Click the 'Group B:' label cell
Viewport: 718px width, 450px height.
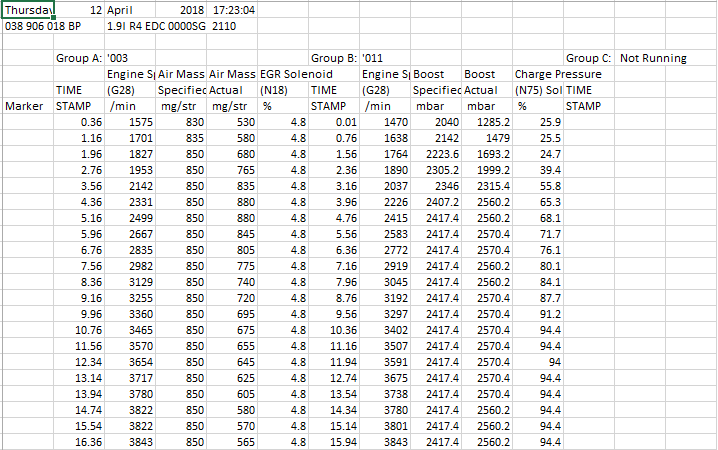pyautogui.click(x=334, y=58)
